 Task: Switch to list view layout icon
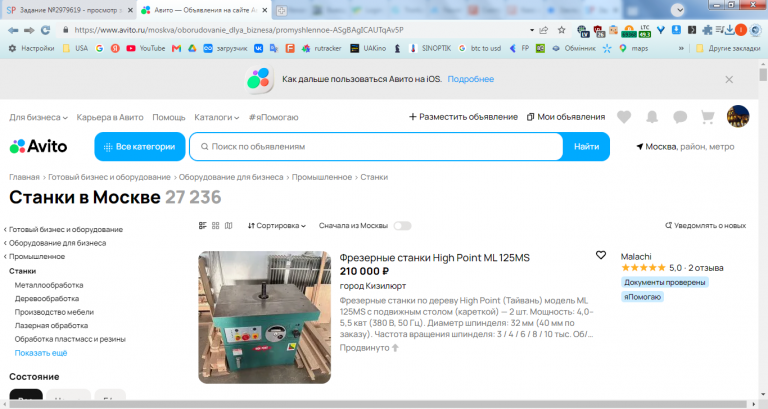[202, 225]
